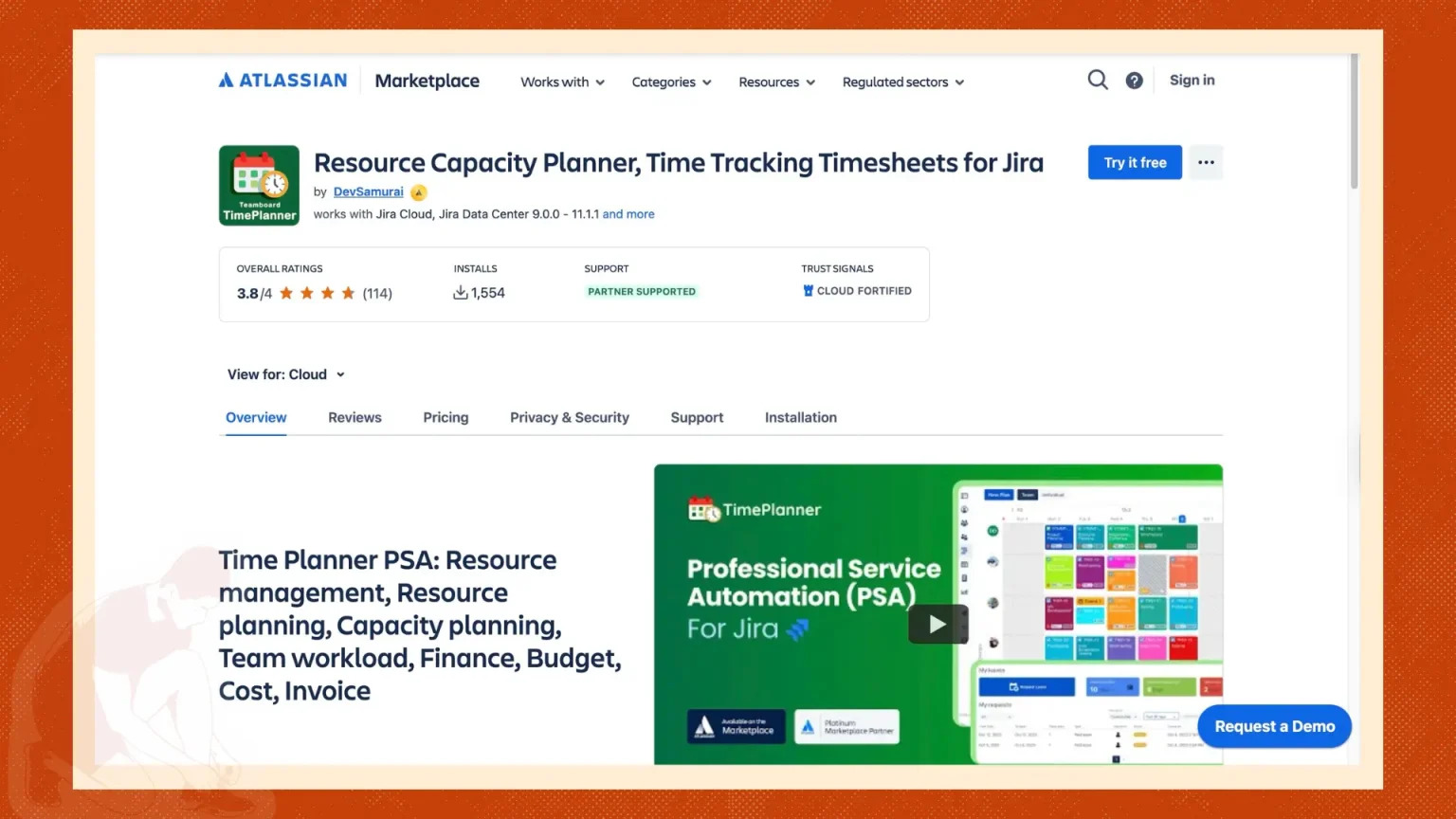Click the Atlassian logo

pos(282,81)
